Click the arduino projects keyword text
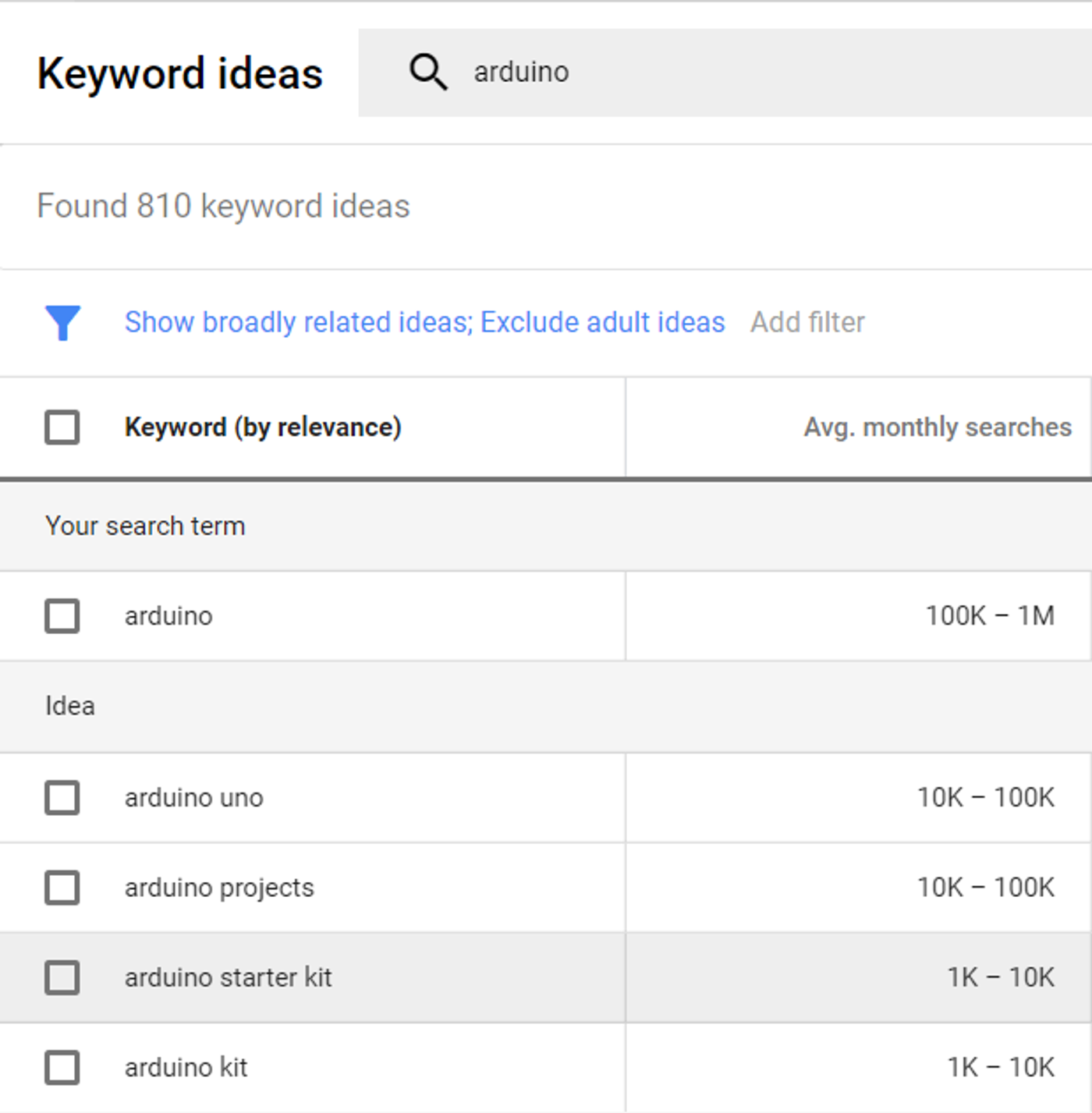The width and height of the screenshot is (1092, 1113). tap(219, 888)
